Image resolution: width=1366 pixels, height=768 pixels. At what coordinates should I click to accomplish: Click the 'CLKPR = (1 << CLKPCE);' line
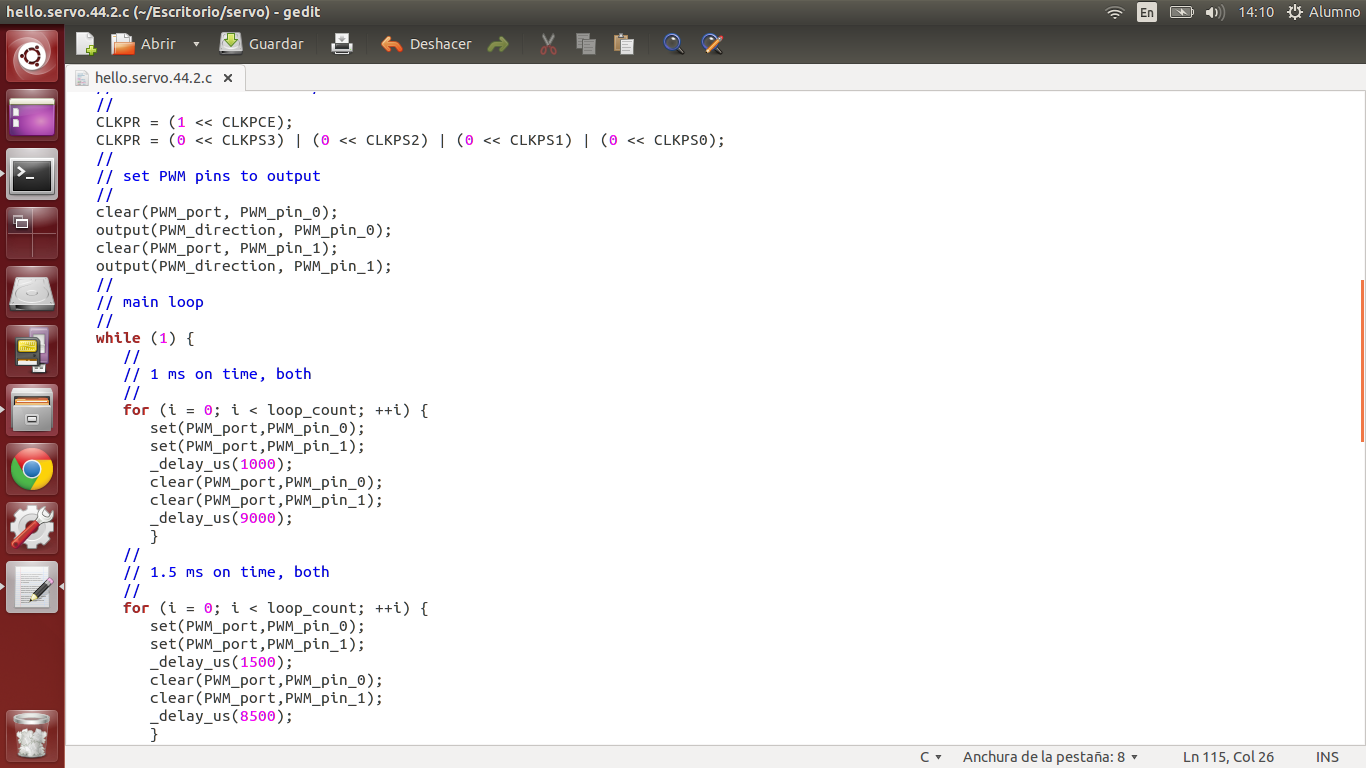pos(195,122)
